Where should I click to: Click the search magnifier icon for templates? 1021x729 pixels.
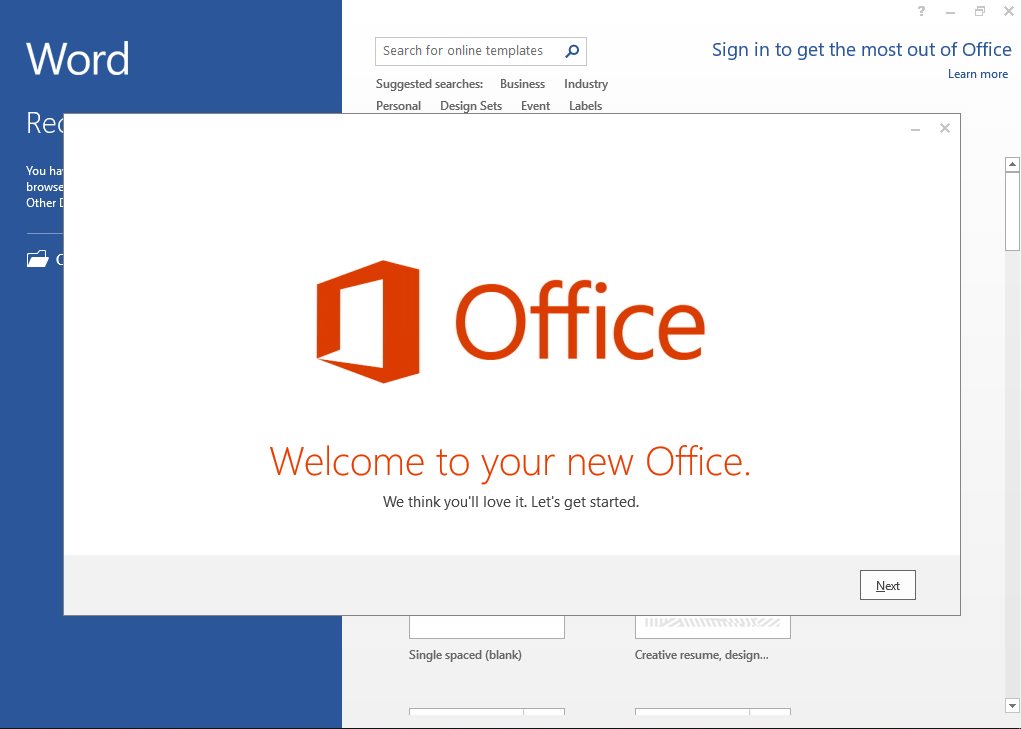(x=572, y=51)
